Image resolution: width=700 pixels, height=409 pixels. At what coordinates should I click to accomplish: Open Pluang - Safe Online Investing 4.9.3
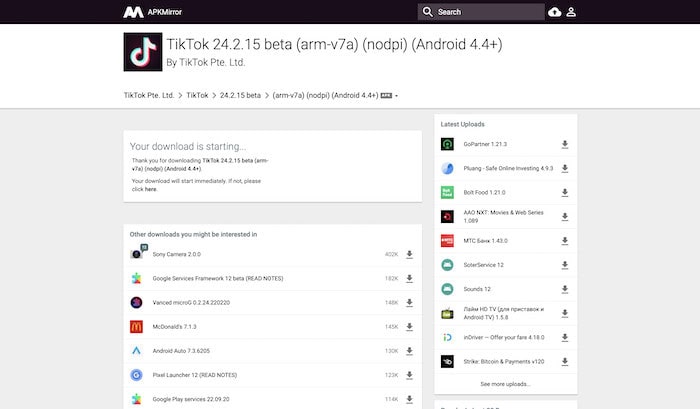coord(508,168)
